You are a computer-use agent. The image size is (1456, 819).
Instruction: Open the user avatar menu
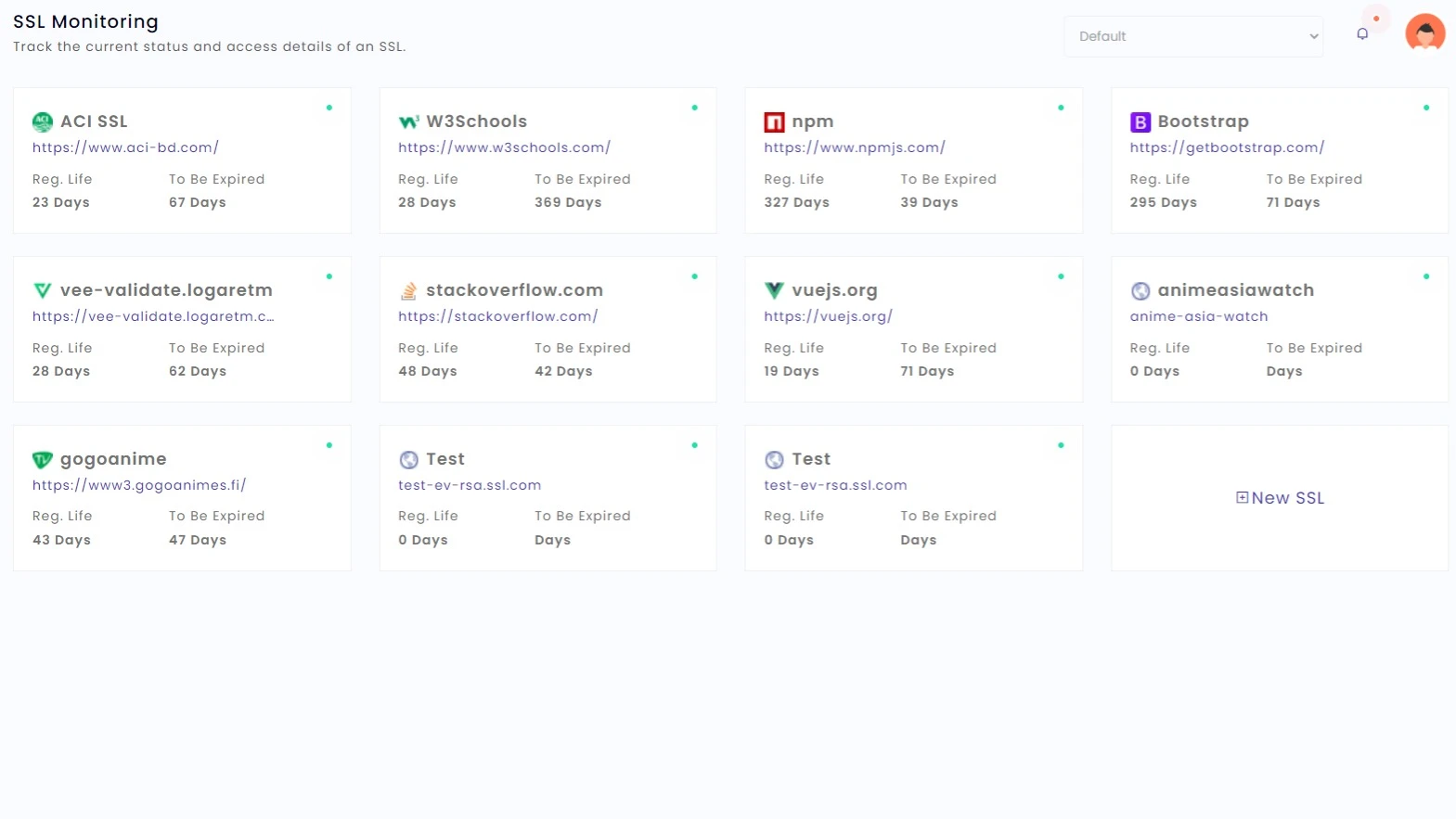click(x=1425, y=33)
